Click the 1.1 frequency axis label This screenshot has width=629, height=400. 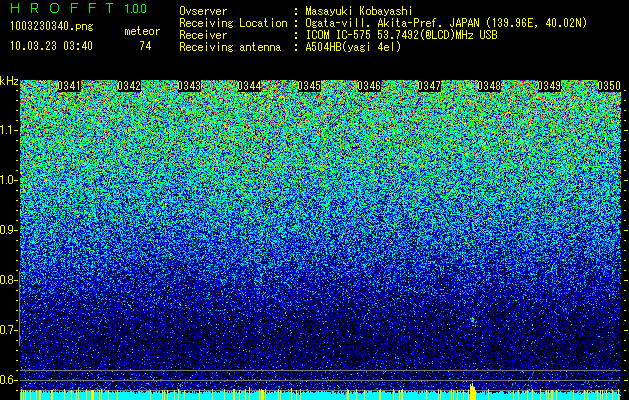(8, 130)
